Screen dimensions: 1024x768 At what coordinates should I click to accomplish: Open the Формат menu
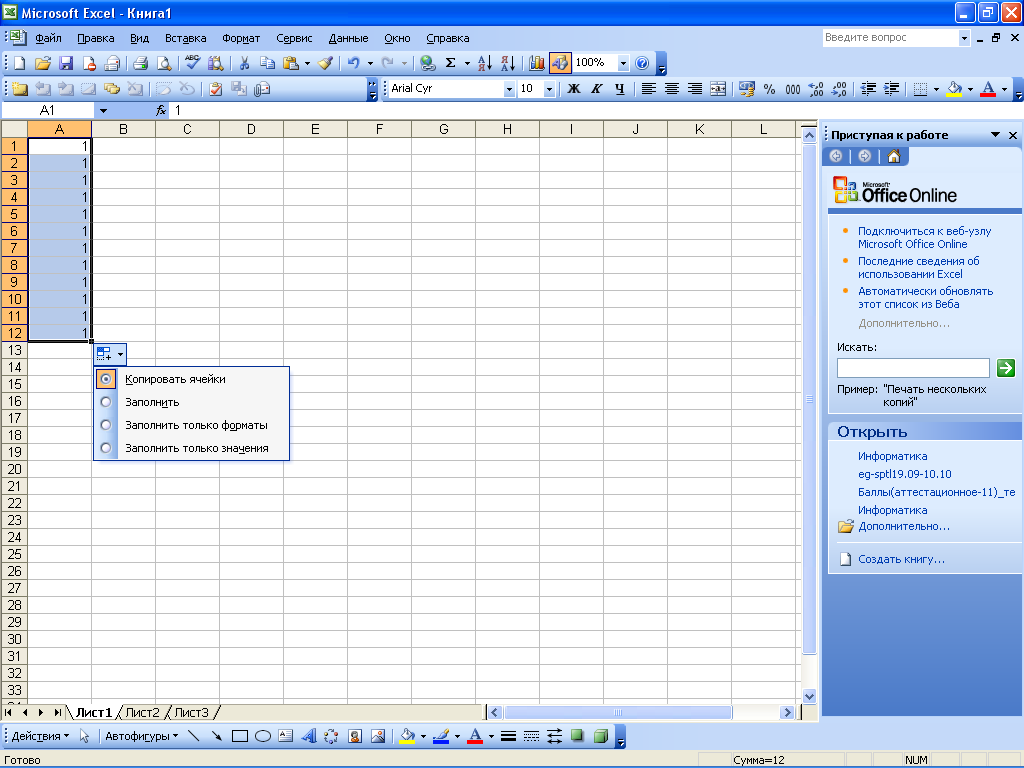[x=241, y=38]
